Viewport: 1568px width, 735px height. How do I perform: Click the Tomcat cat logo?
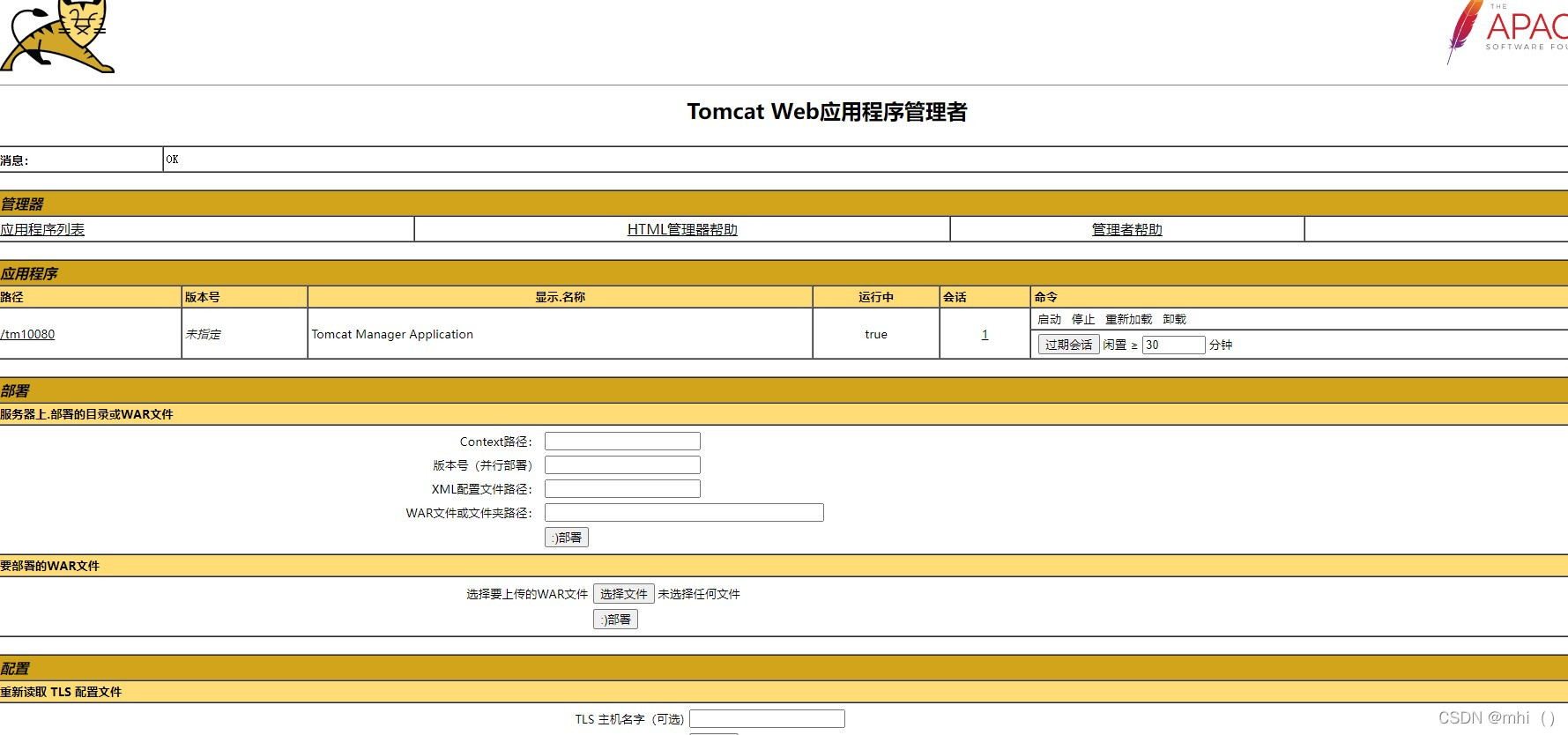coord(57,36)
